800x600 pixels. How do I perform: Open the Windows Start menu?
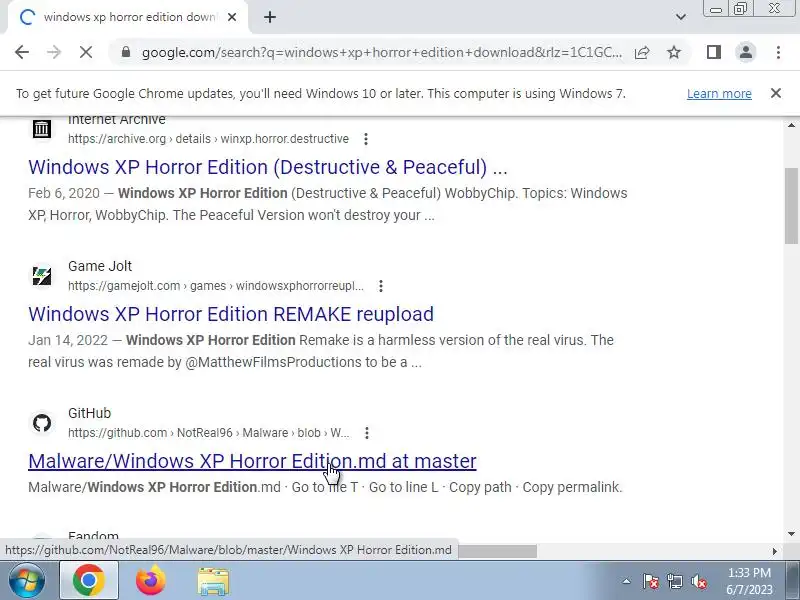click(x=26, y=581)
